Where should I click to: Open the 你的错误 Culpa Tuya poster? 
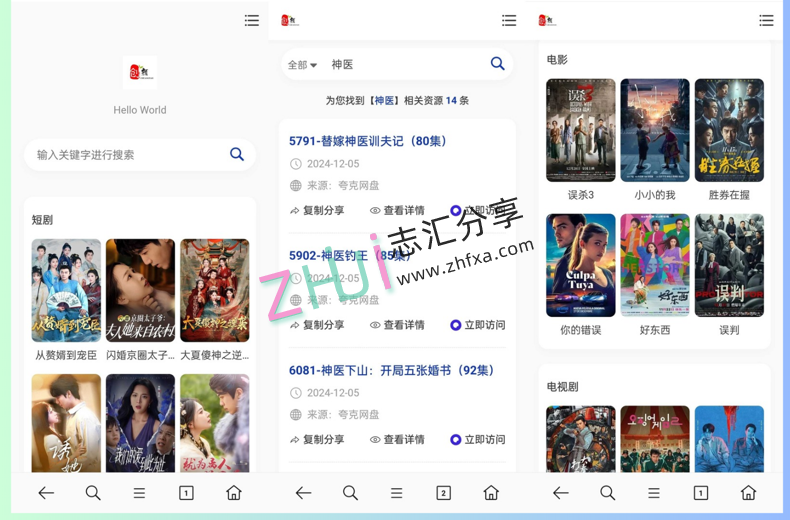[580, 265]
